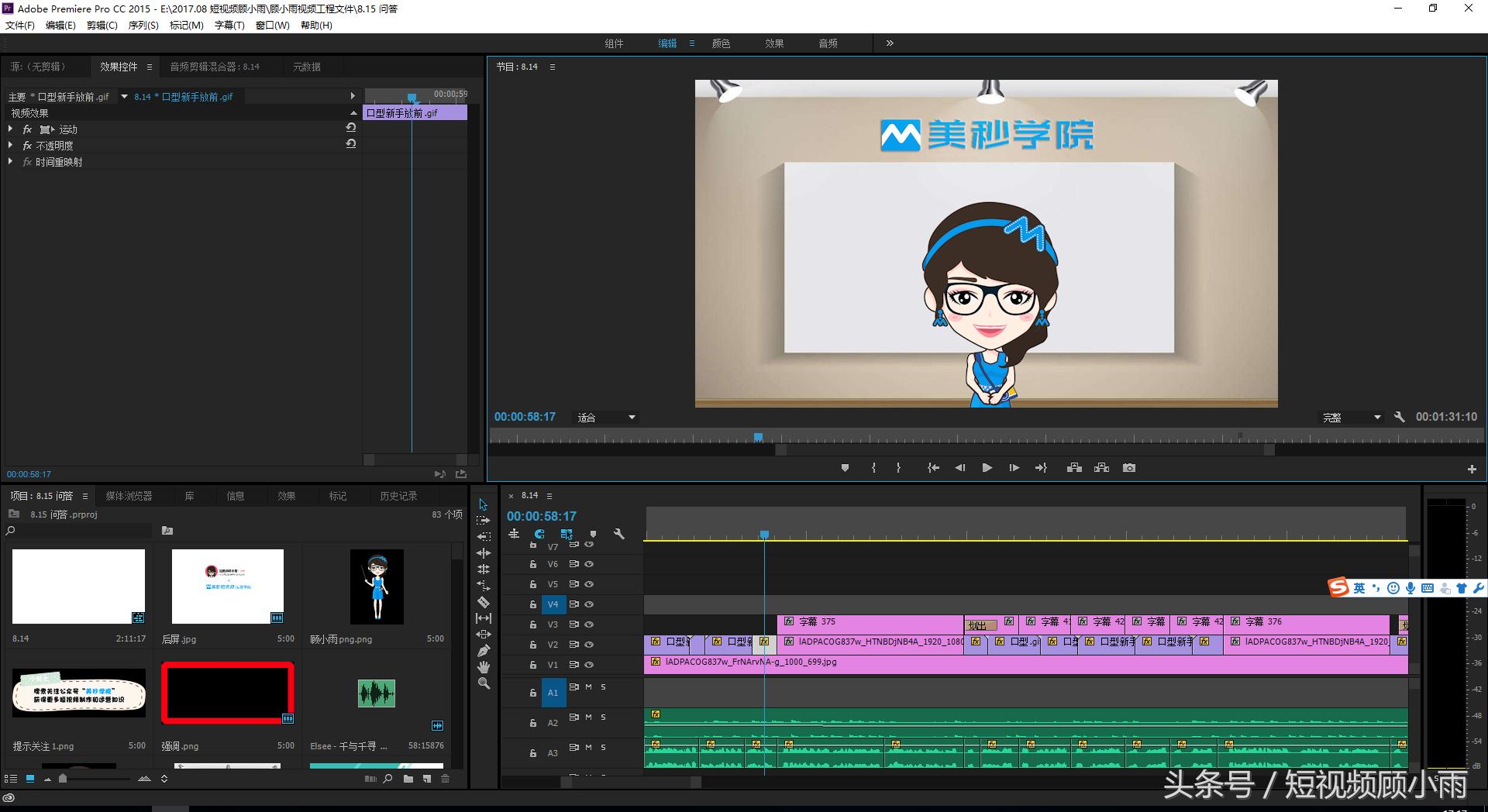Open the 序列(S) menu
This screenshot has width=1488, height=812.
[x=143, y=26]
